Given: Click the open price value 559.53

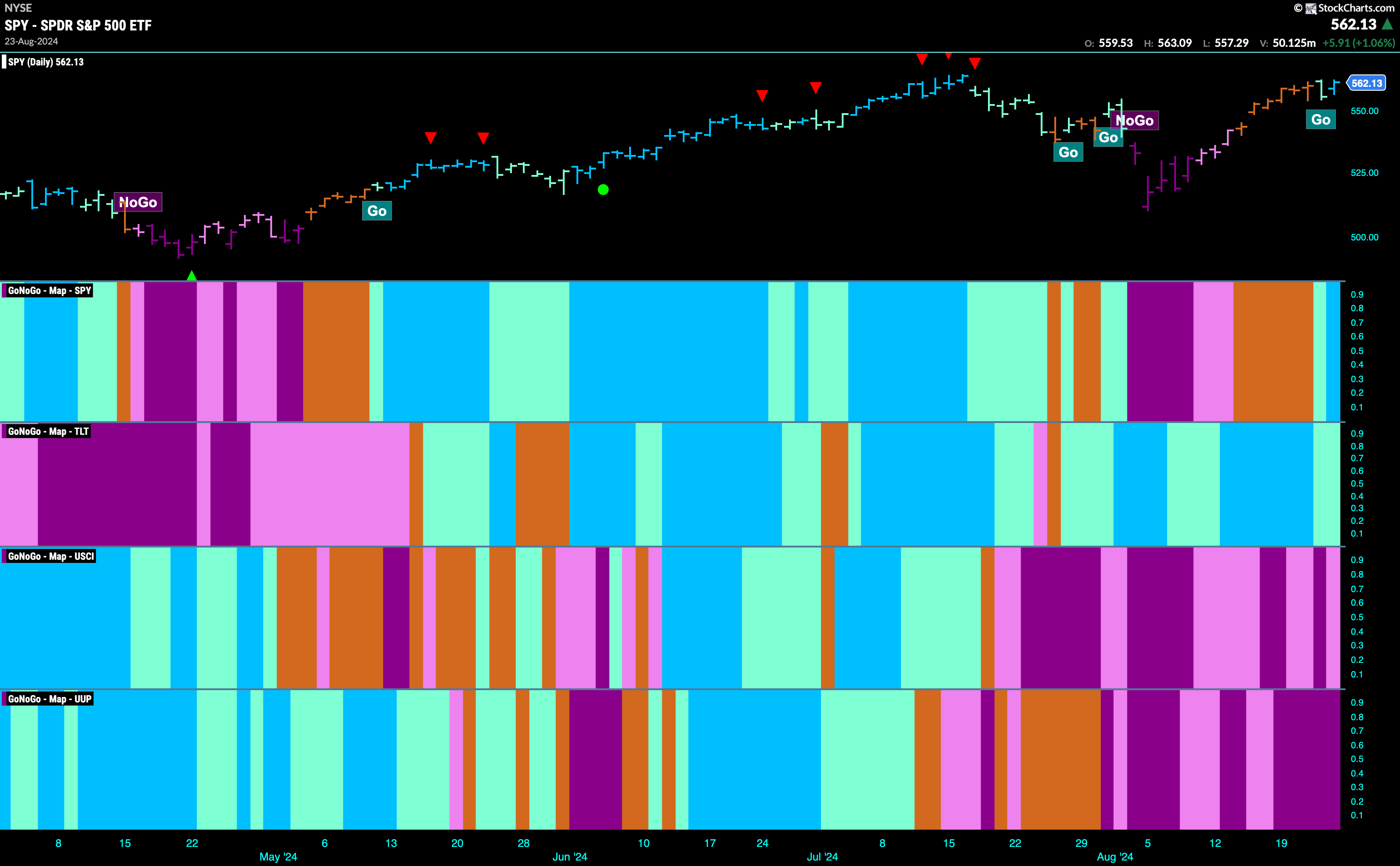Looking at the screenshot, I should coord(1116,43).
